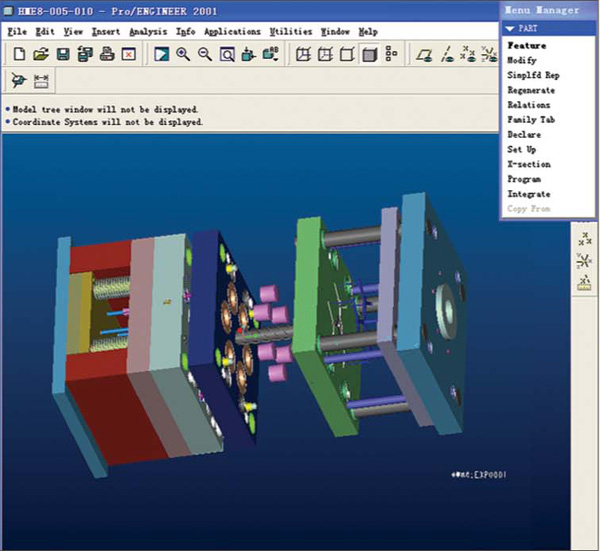Click the New file icon

[19, 54]
